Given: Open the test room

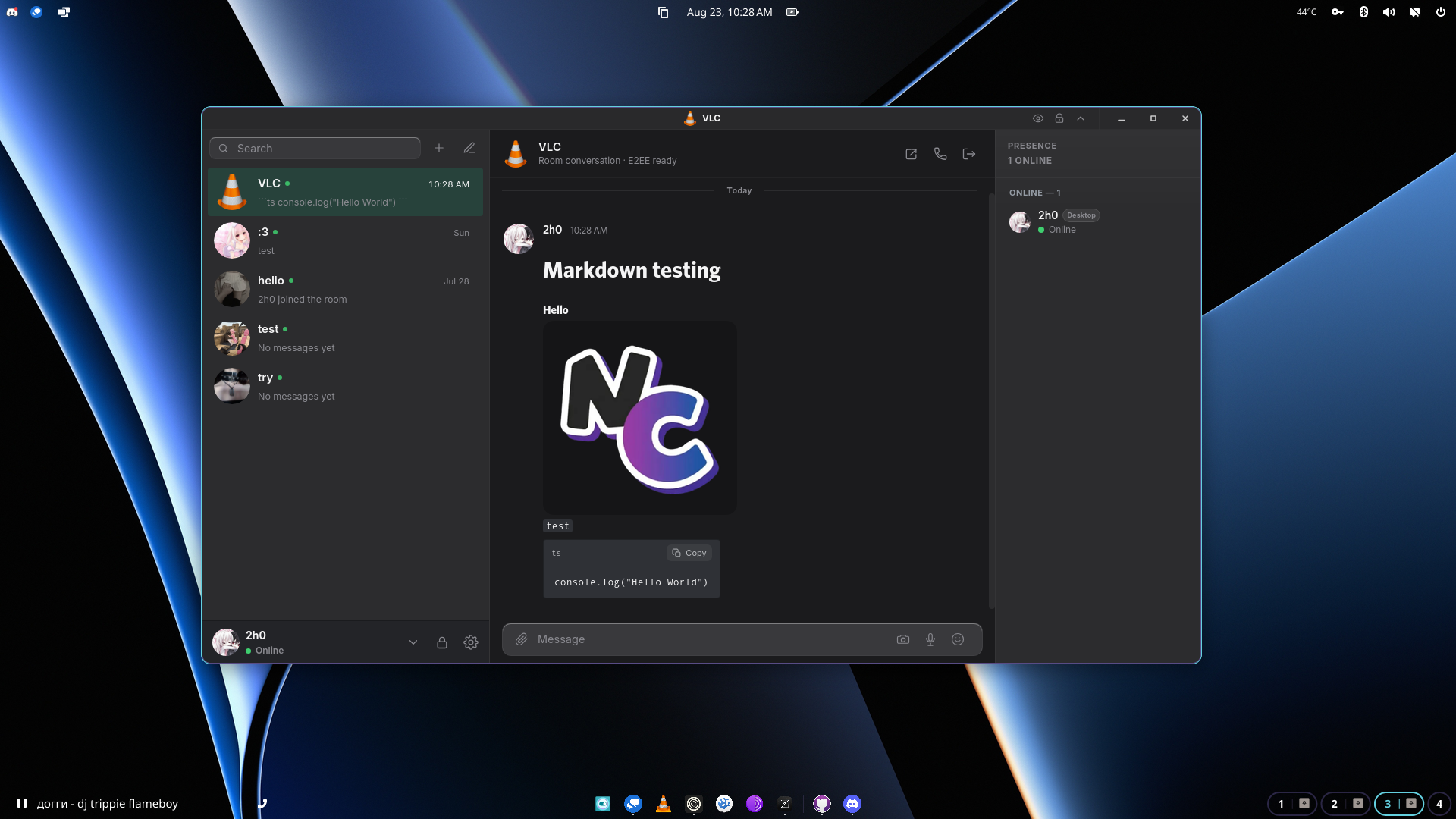Looking at the screenshot, I should [346, 337].
